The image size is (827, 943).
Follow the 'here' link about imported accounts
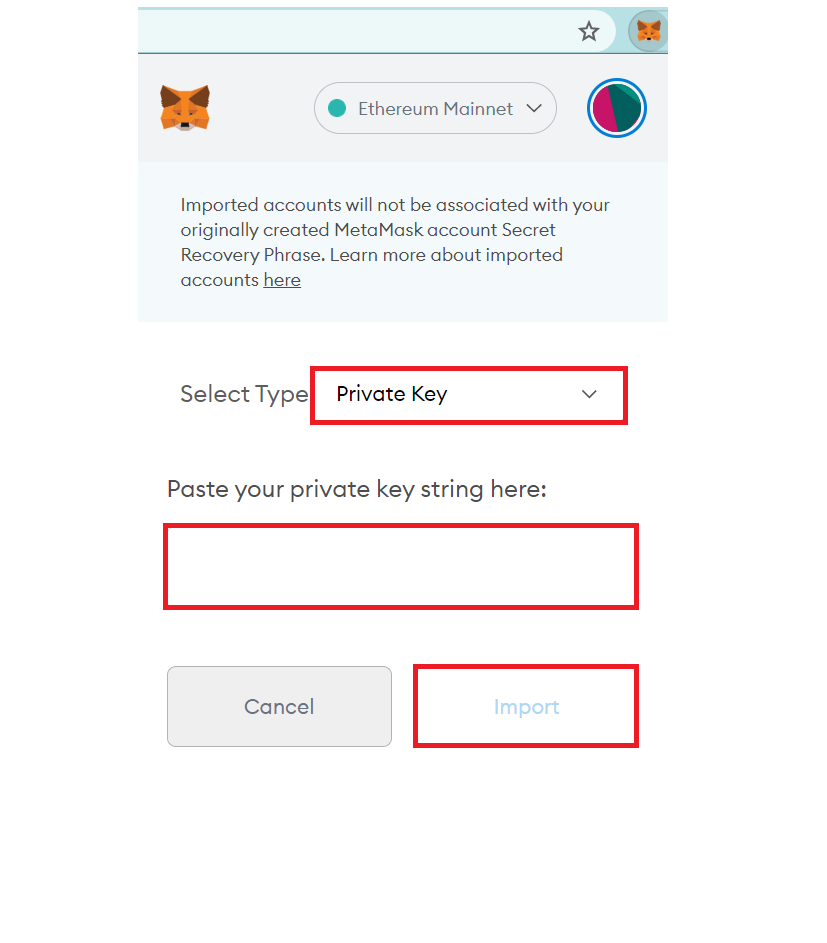(282, 280)
